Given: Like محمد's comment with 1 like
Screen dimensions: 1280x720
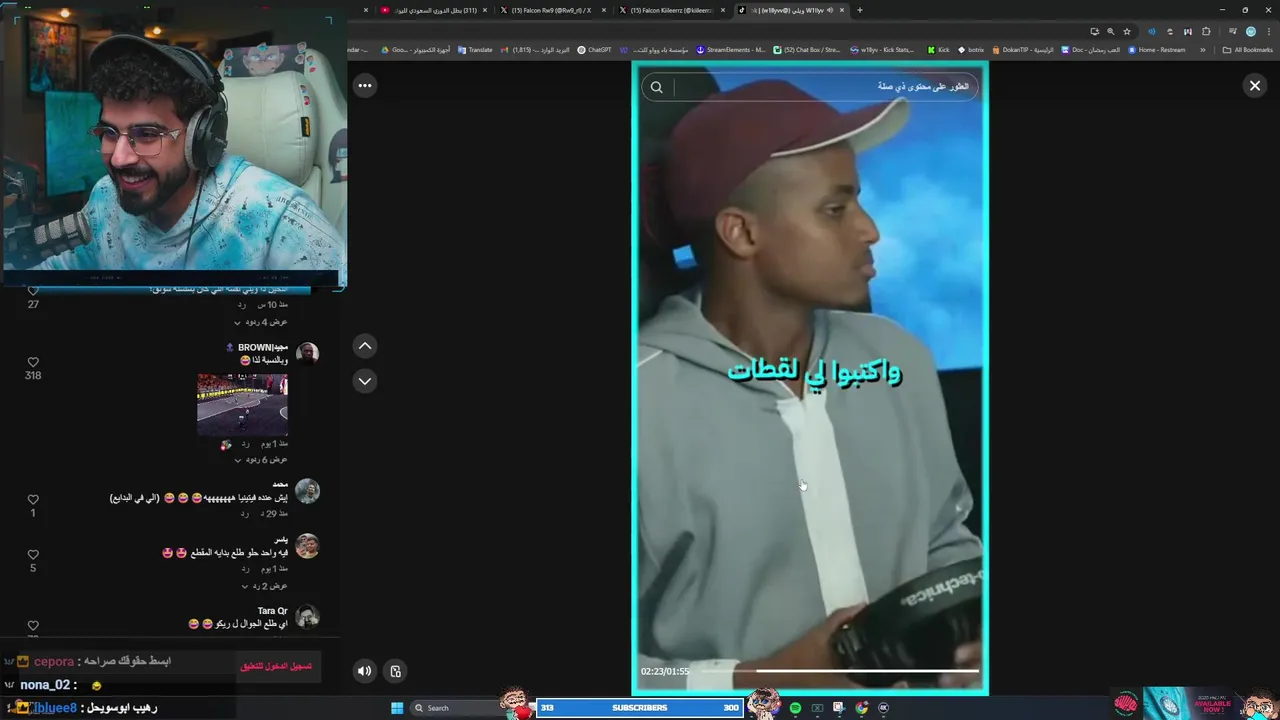Looking at the screenshot, I should (x=33, y=499).
